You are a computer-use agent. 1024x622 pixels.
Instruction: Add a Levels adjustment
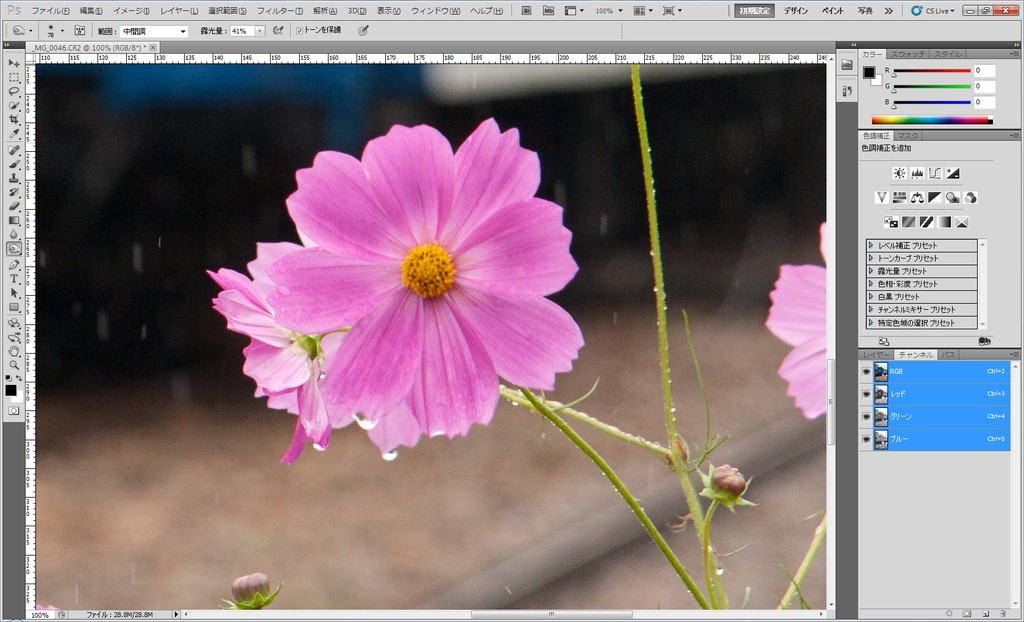(x=918, y=173)
